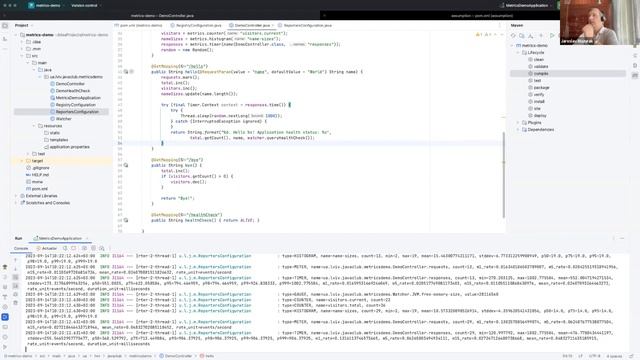Switch to RegistryConfiguration.java tab
This screenshot has height=360, width=640.
pos(196,25)
